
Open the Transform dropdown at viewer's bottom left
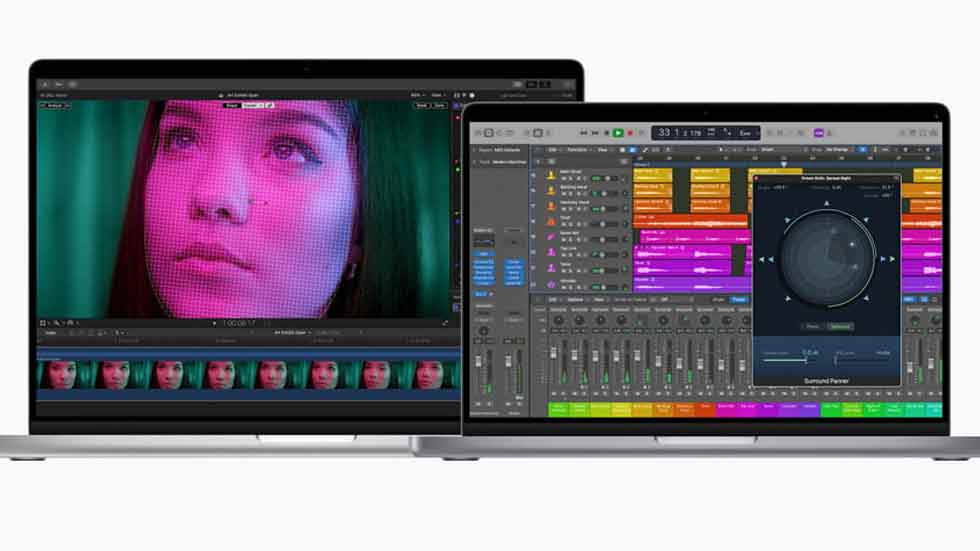(x=44, y=323)
